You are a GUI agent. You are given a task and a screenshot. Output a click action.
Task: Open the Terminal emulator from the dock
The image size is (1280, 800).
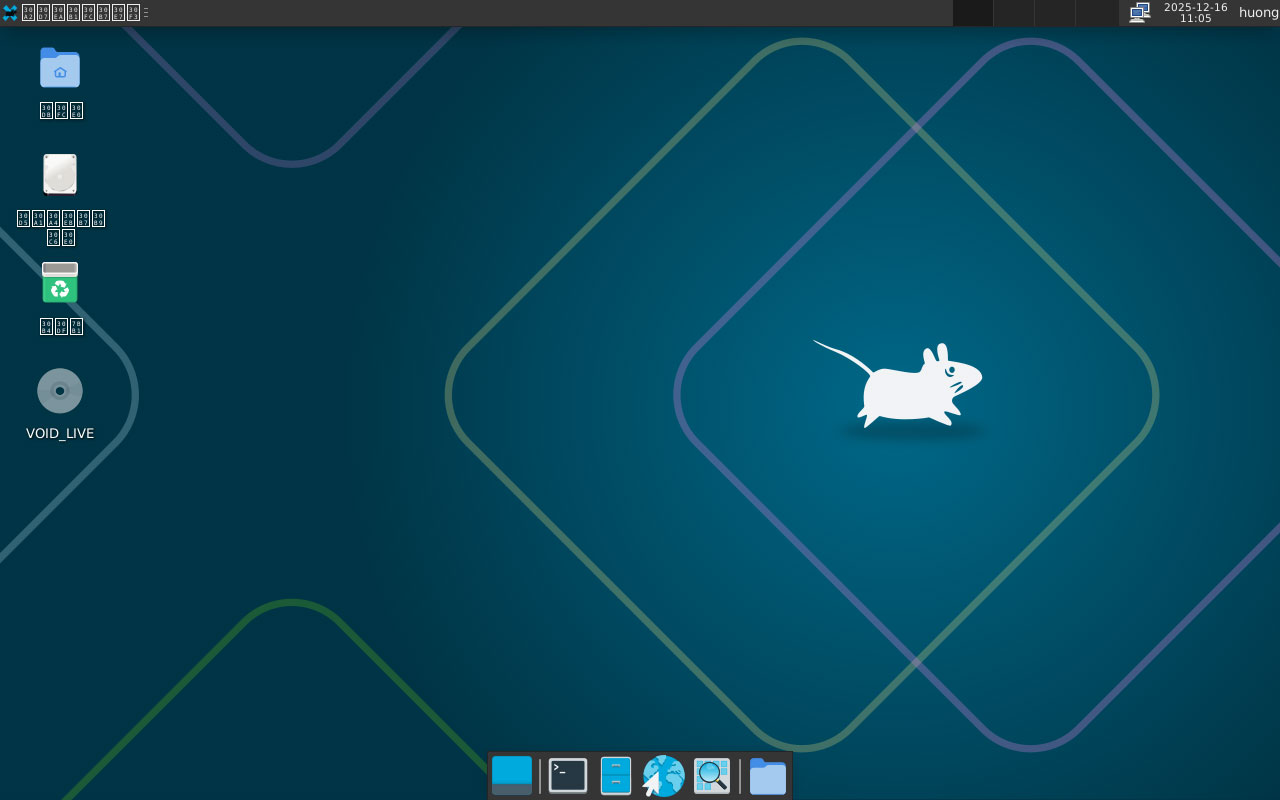[x=568, y=776]
